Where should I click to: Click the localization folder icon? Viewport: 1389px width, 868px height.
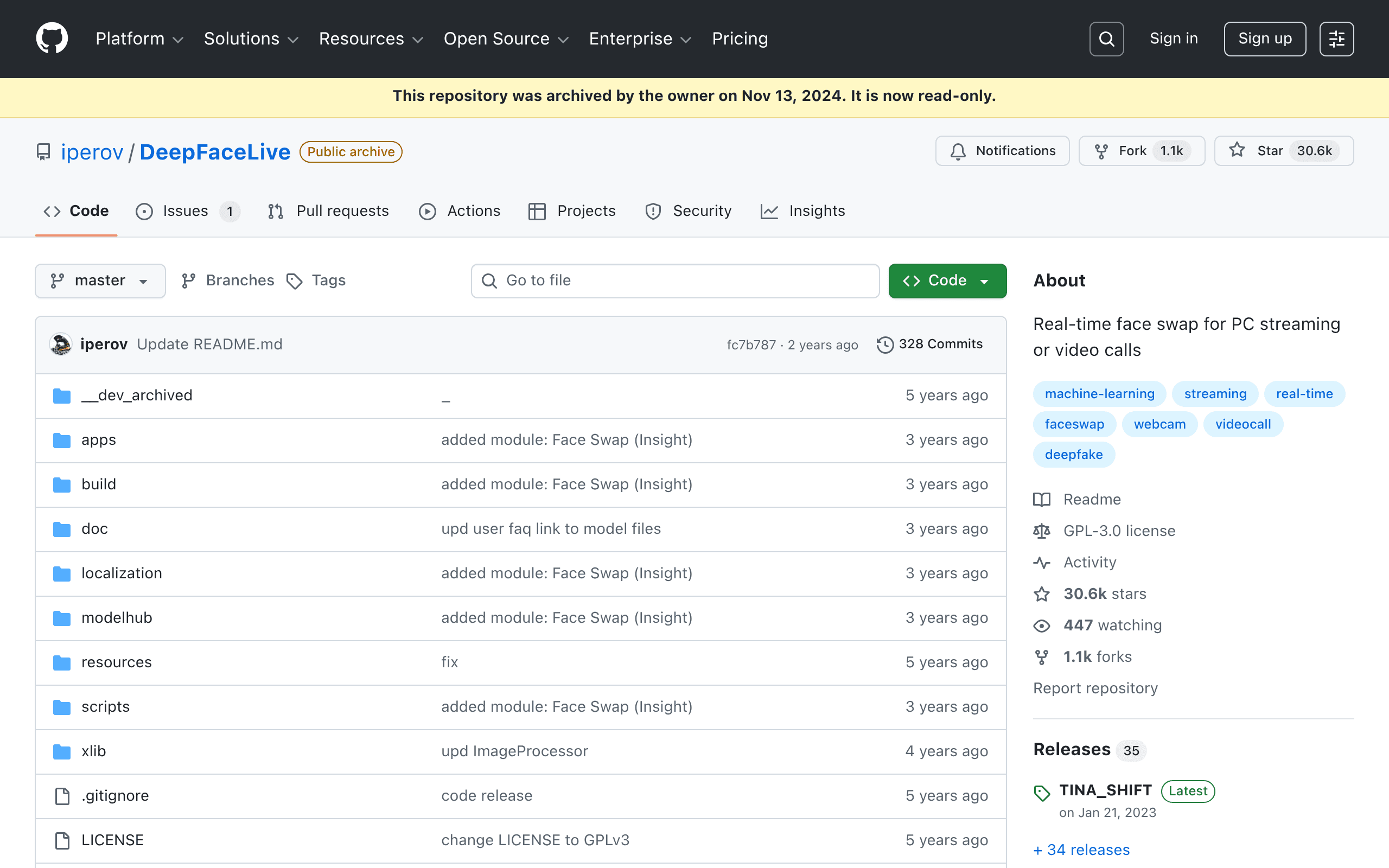pos(62,573)
